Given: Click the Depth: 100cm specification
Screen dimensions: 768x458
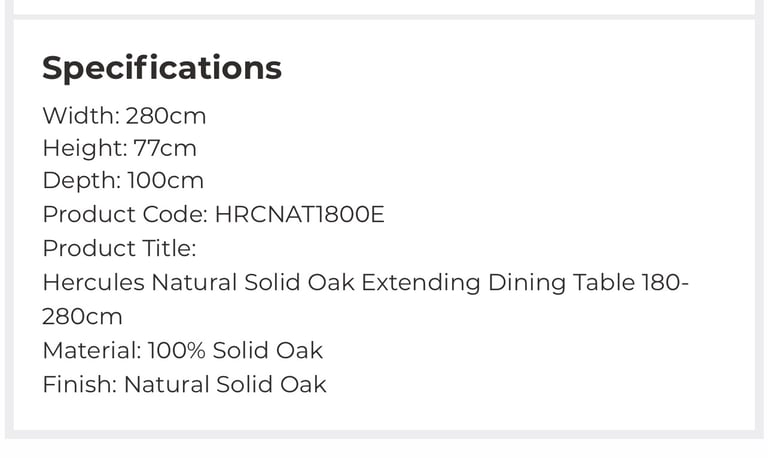Looking at the screenshot, I should point(123,181).
